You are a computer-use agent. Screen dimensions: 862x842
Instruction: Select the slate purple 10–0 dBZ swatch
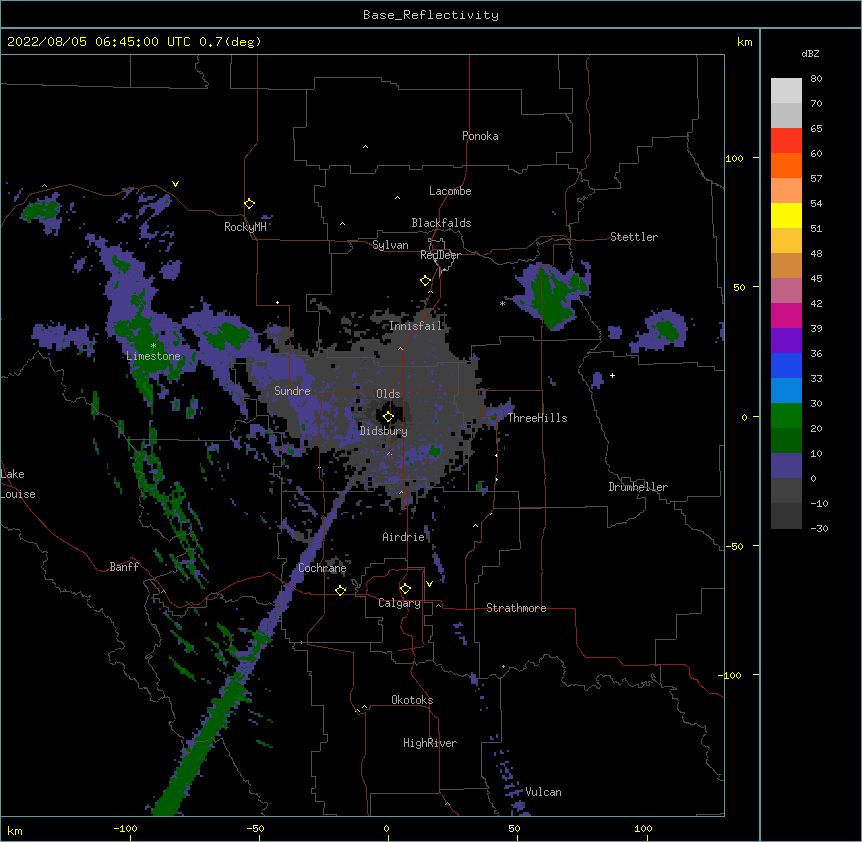(x=786, y=466)
